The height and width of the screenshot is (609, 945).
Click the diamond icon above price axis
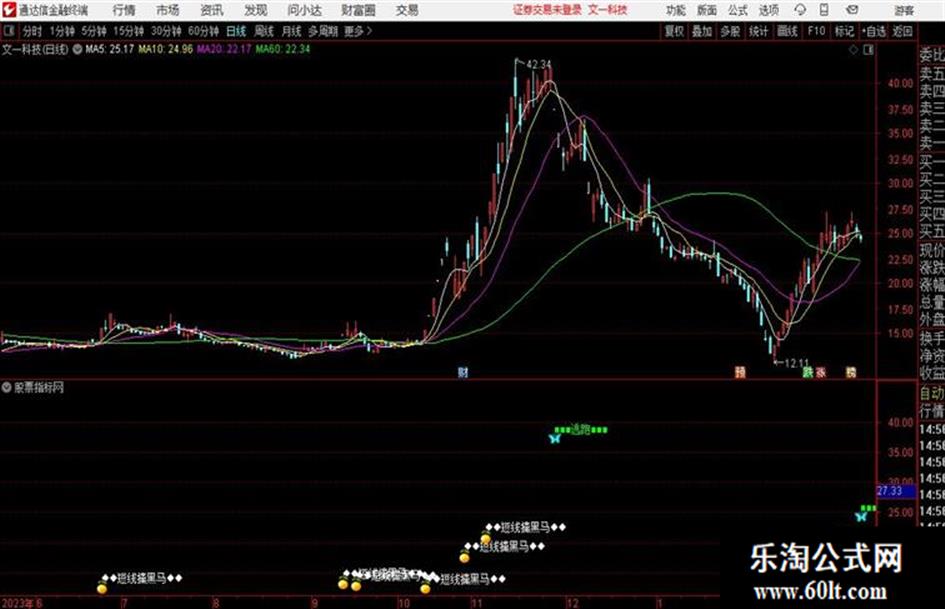tap(853, 50)
